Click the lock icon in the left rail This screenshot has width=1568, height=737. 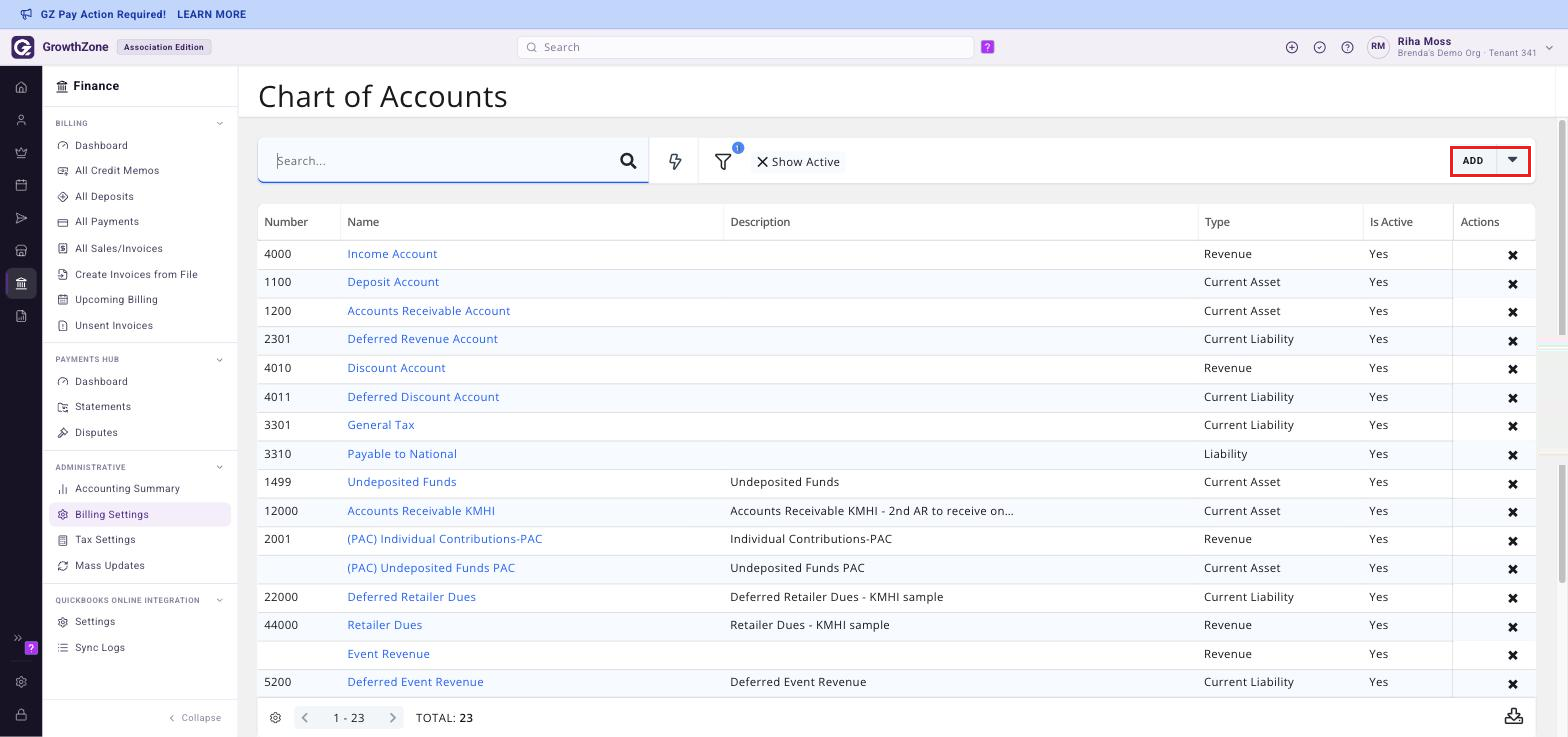click(x=21, y=715)
